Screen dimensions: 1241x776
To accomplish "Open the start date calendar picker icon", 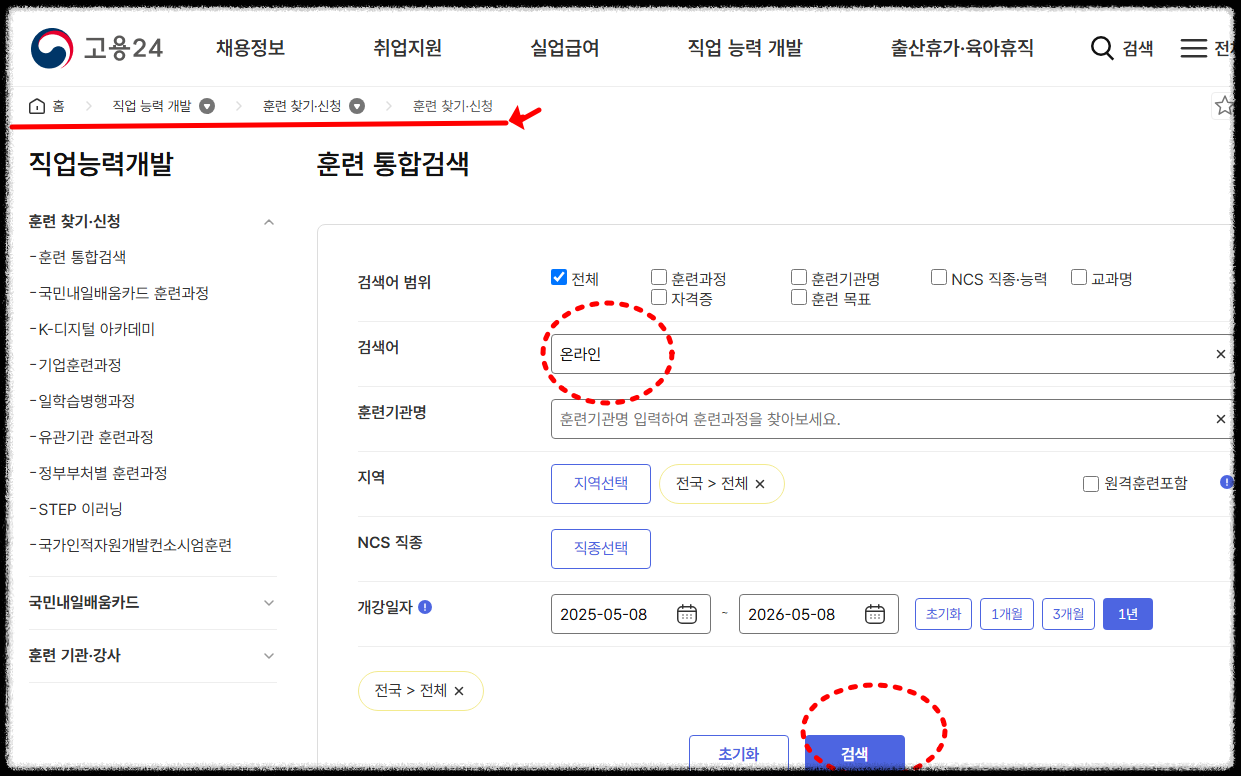I will [x=686, y=613].
